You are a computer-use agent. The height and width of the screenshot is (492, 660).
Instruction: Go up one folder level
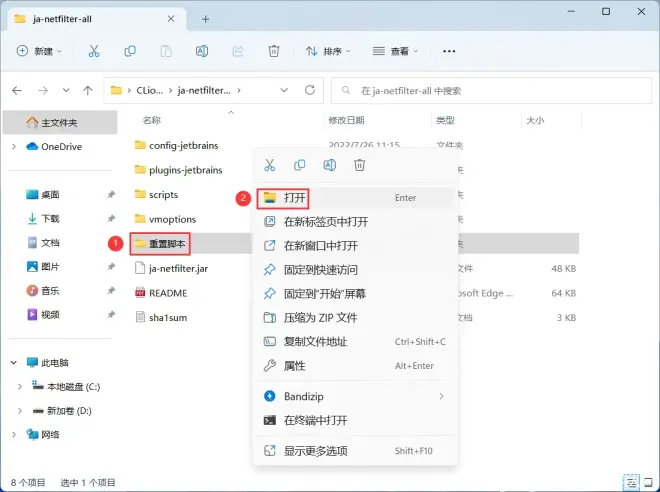coord(88,90)
